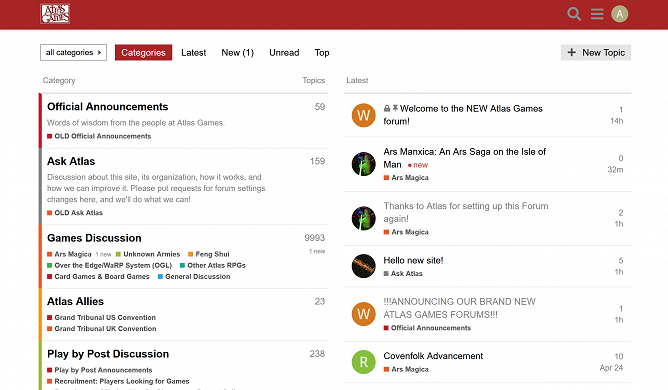Open the Unknown Armies subcategory
Screen dimensions: 668x390
(x=152, y=254)
